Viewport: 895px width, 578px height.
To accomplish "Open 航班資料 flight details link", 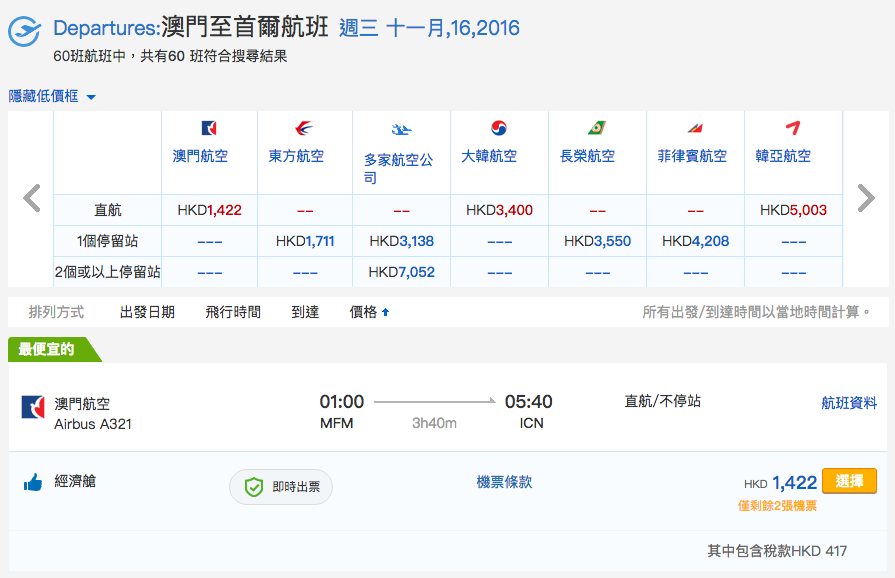I will pyautogui.click(x=849, y=403).
